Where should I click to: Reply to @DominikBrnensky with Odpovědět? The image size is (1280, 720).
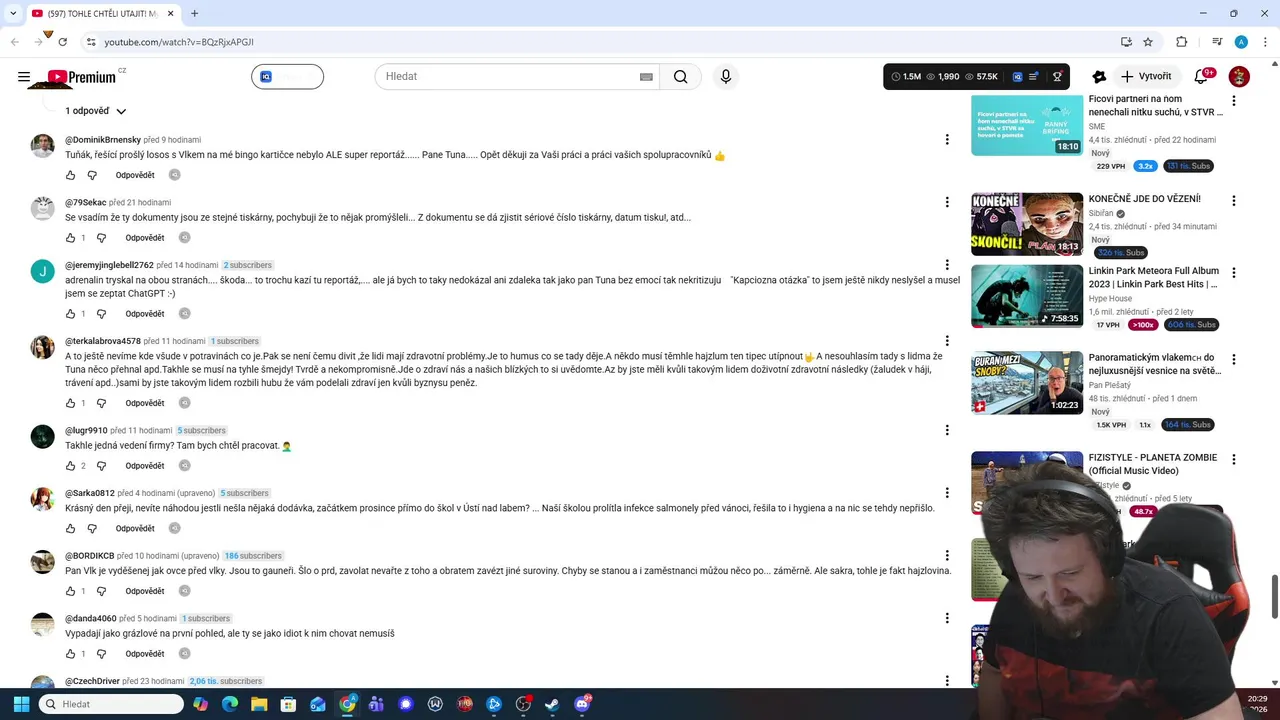tap(135, 175)
